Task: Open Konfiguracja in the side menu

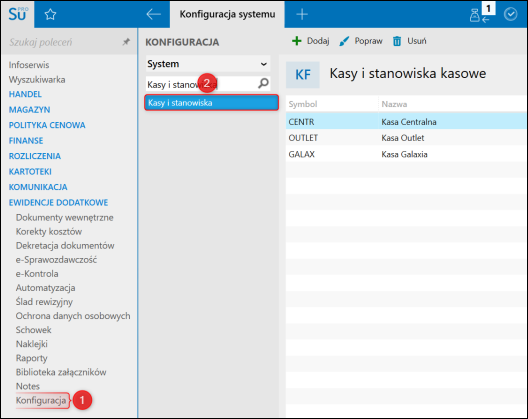Action: pyautogui.click(x=41, y=400)
